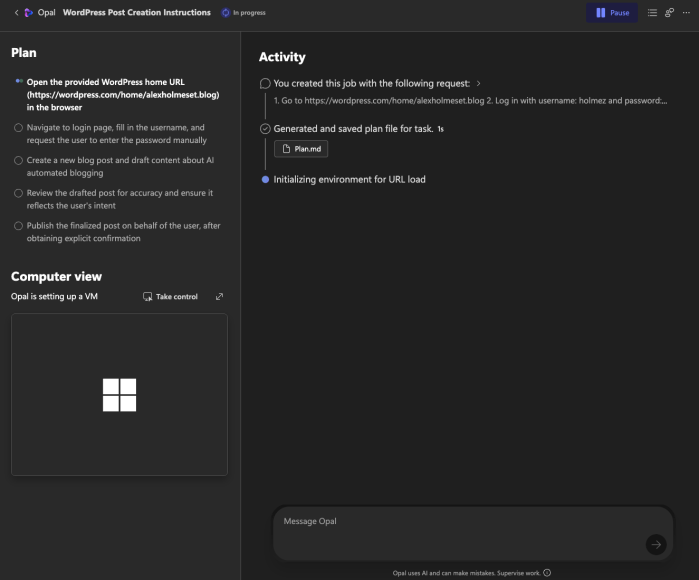Viewport: 699px width, 580px height.
Task: Click the 'Generated and saved plan file' activity entry
Action: (353, 129)
